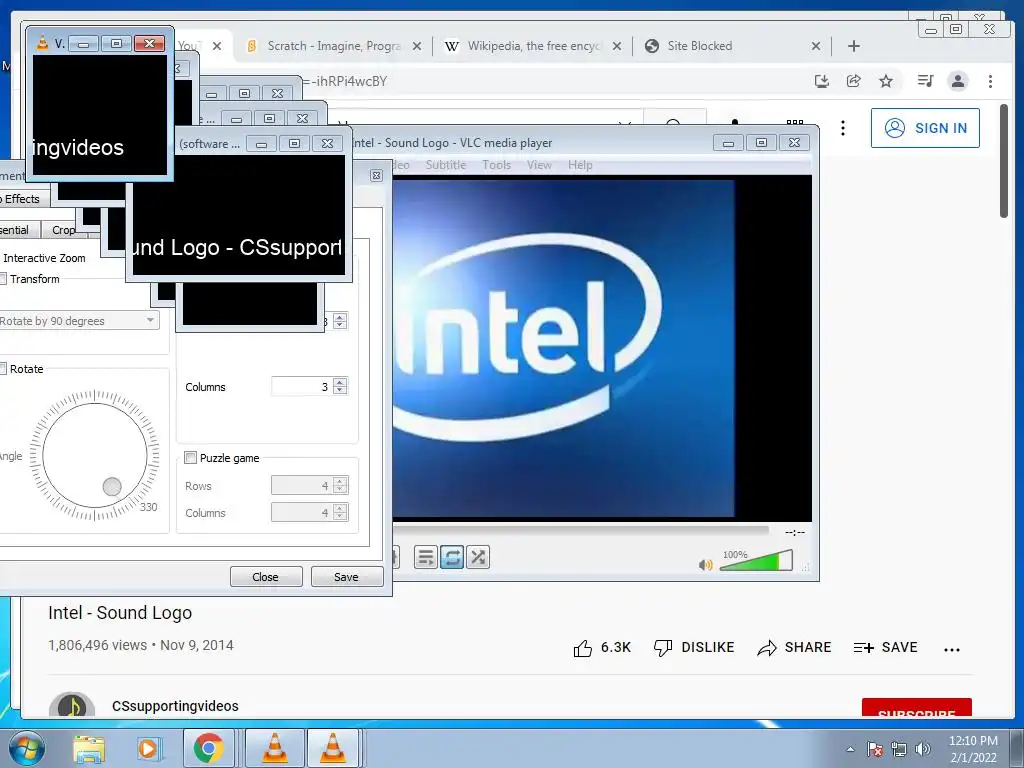Screen dimensions: 1024x768
Task: Toggle the VLC shuffle button
Action: point(478,557)
